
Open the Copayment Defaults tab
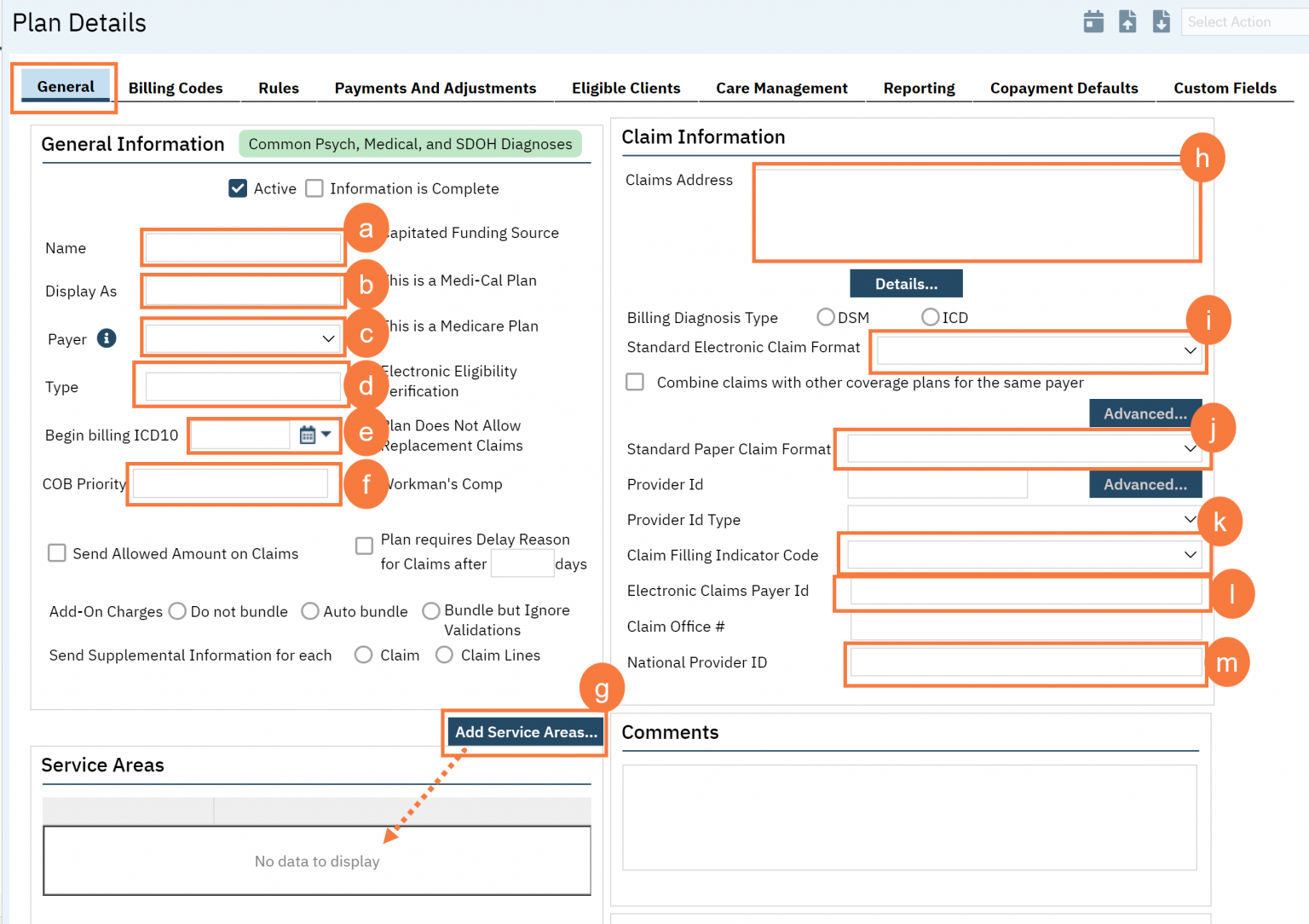point(1064,87)
